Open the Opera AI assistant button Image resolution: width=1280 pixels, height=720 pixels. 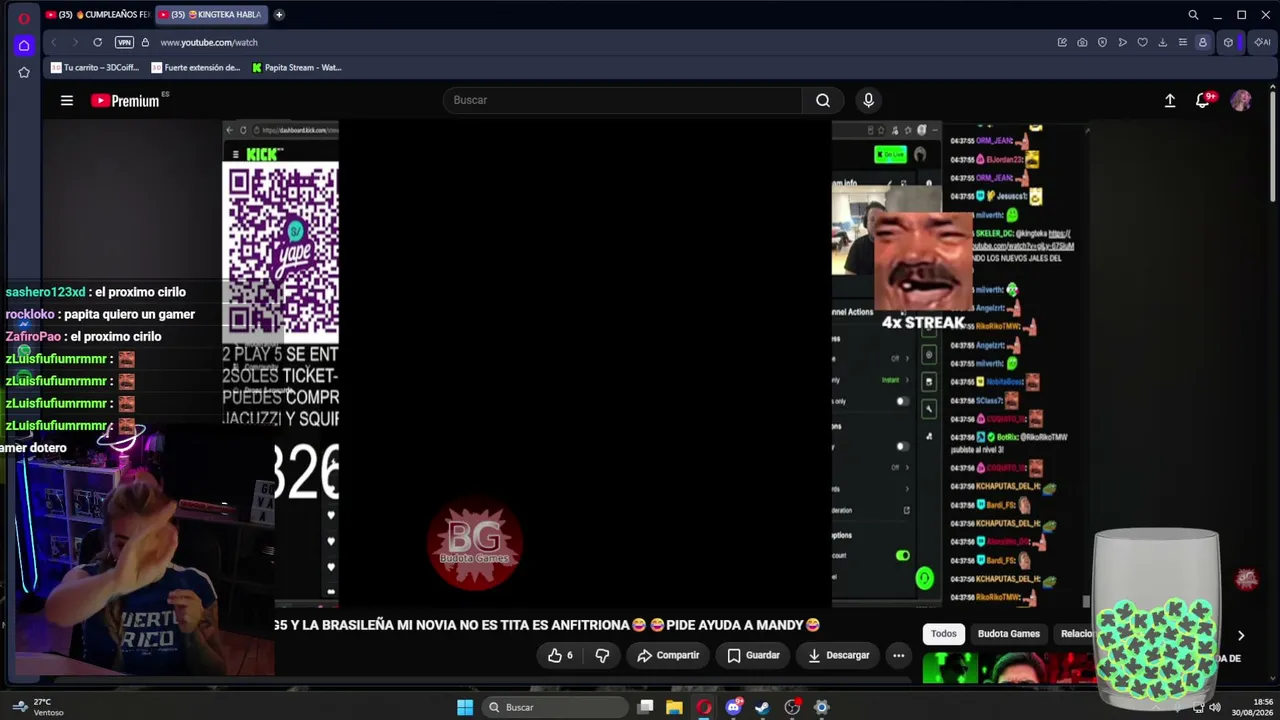pyautogui.click(x=1261, y=42)
